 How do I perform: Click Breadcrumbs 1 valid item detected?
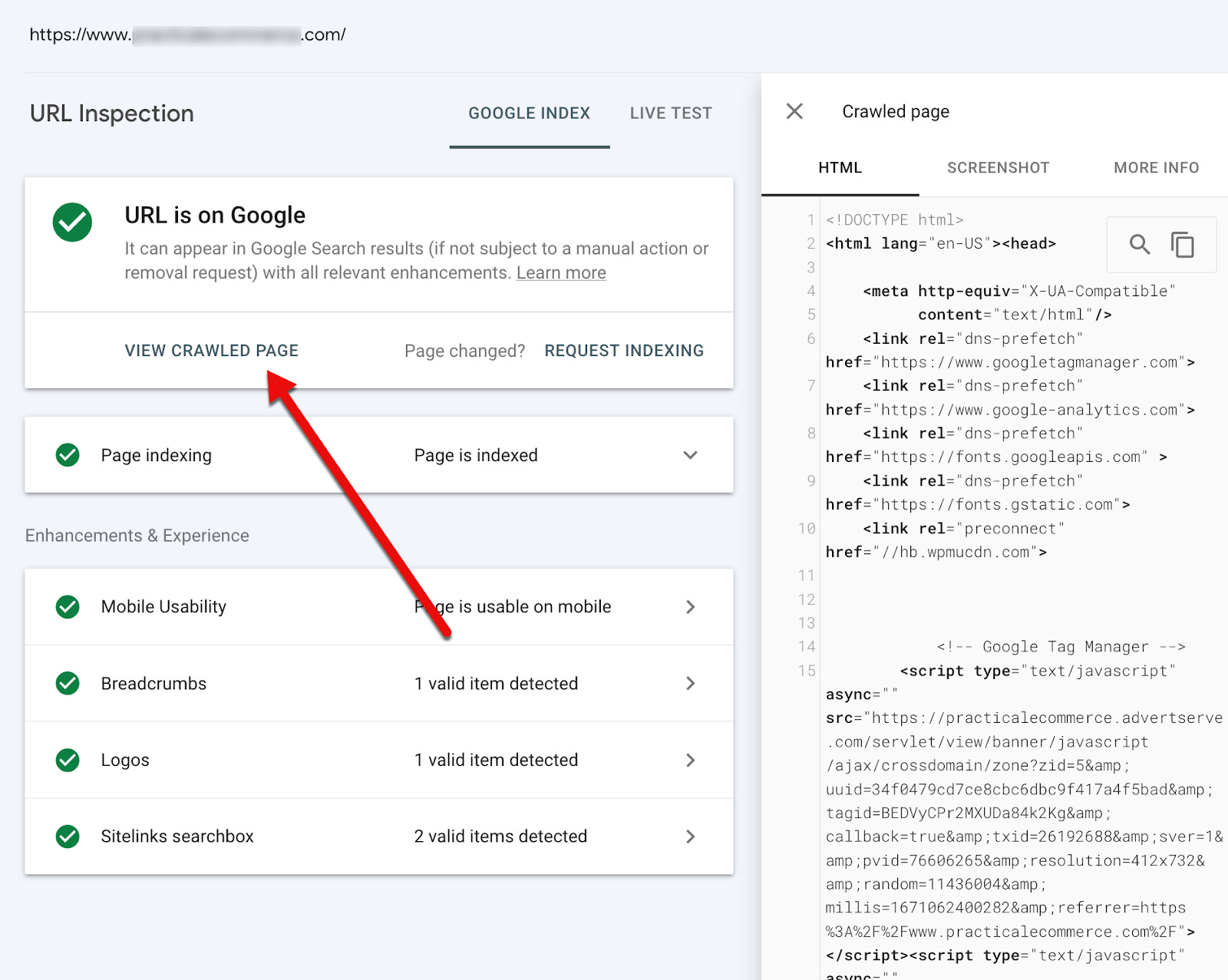pyautogui.click(x=496, y=683)
